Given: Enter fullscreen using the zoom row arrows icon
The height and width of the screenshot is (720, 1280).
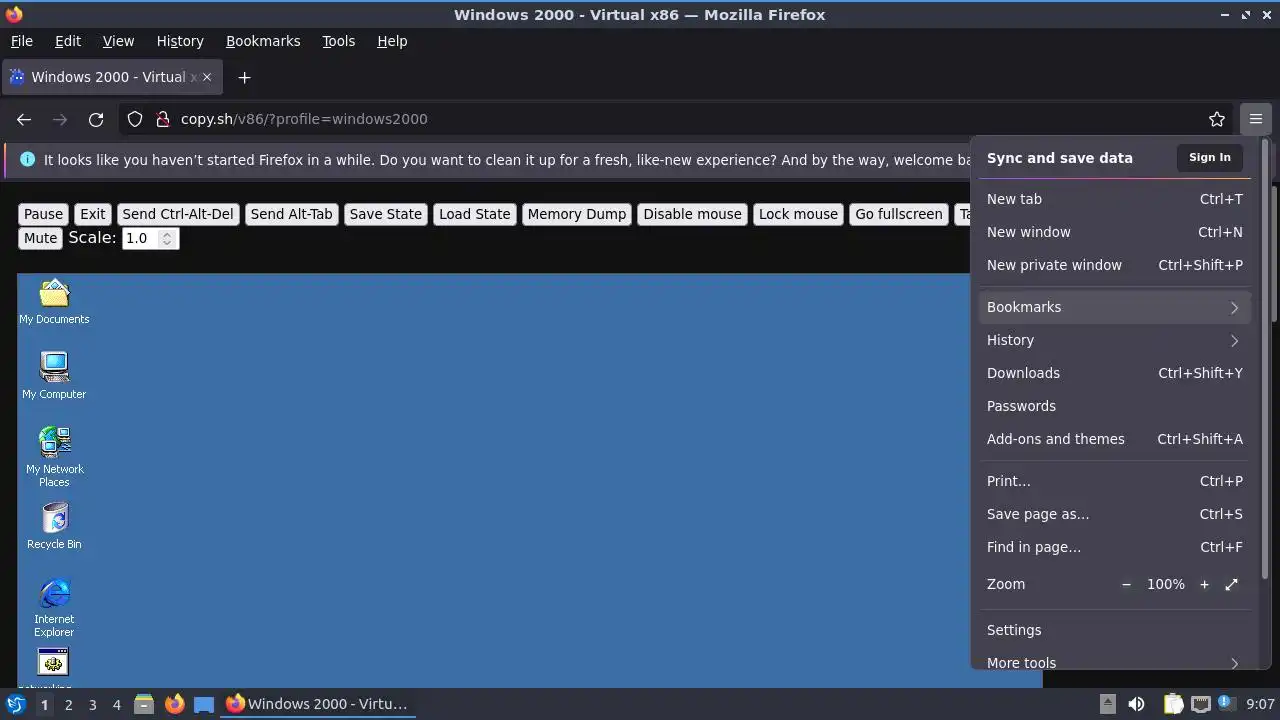Looking at the screenshot, I should (x=1231, y=584).
